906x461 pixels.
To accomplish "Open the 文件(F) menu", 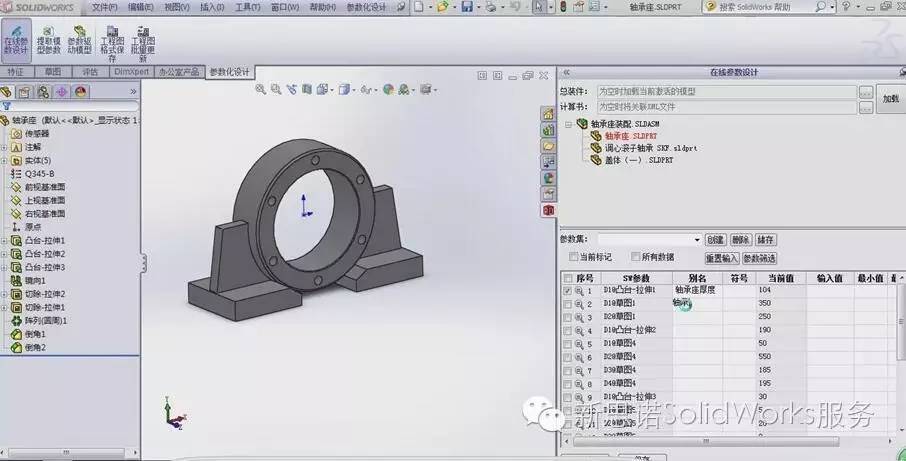I will pyautogui.click(x=105, y=7).
